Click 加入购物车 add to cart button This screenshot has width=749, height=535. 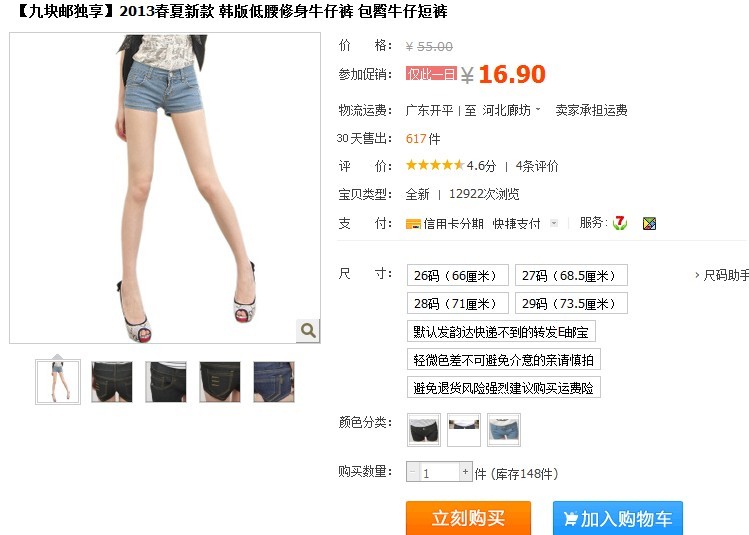coord(618,518)
